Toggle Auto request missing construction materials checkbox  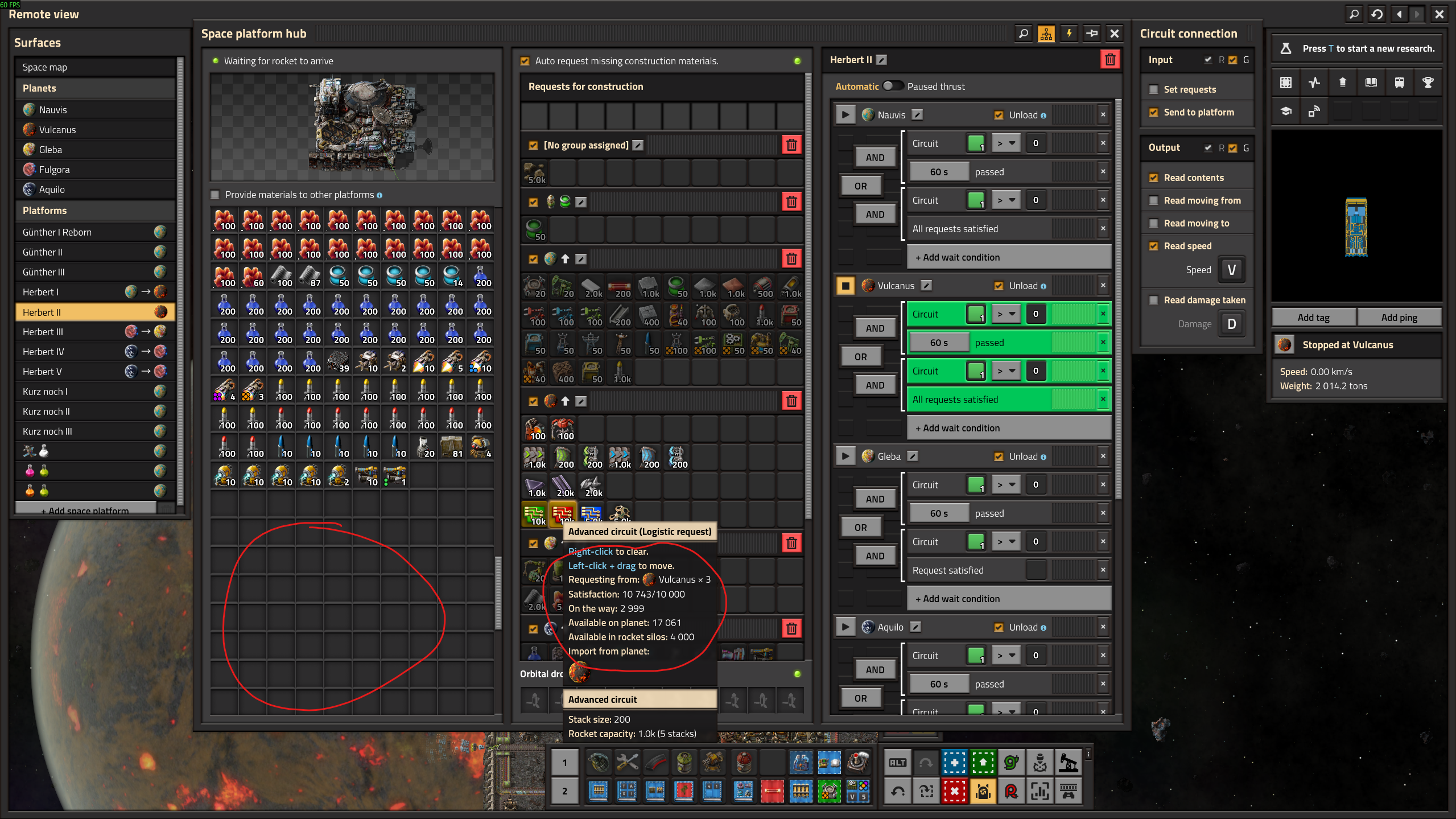coord(525,61)
